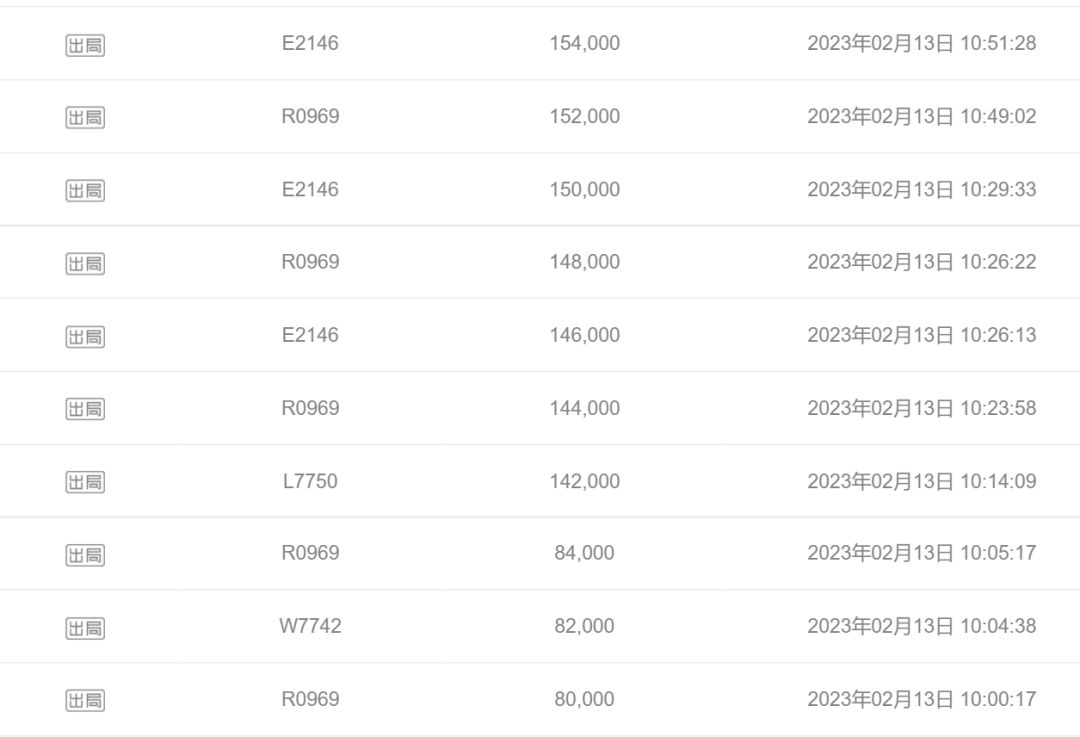Select the 84,000 bid amount

pos(584,553)
